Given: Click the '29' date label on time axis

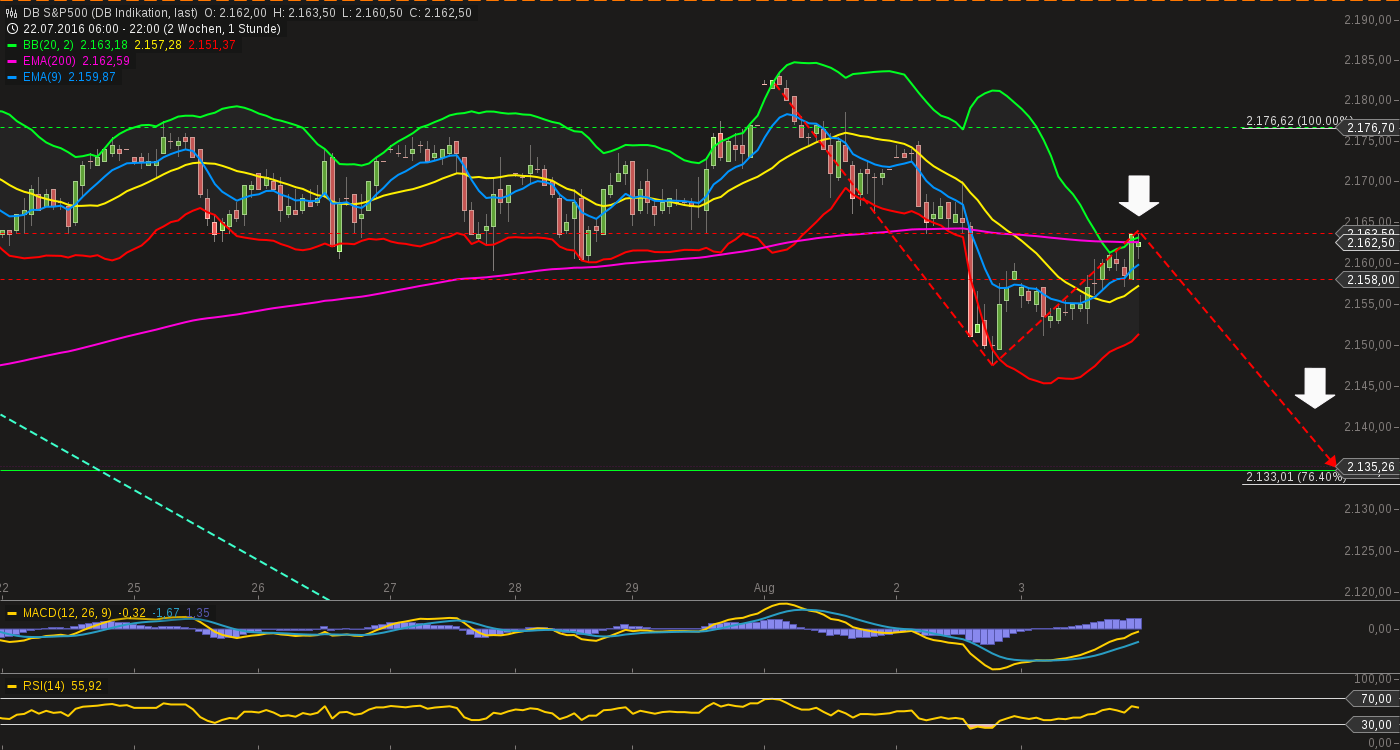Looking at the screenshot, I should tap(632, 588).
